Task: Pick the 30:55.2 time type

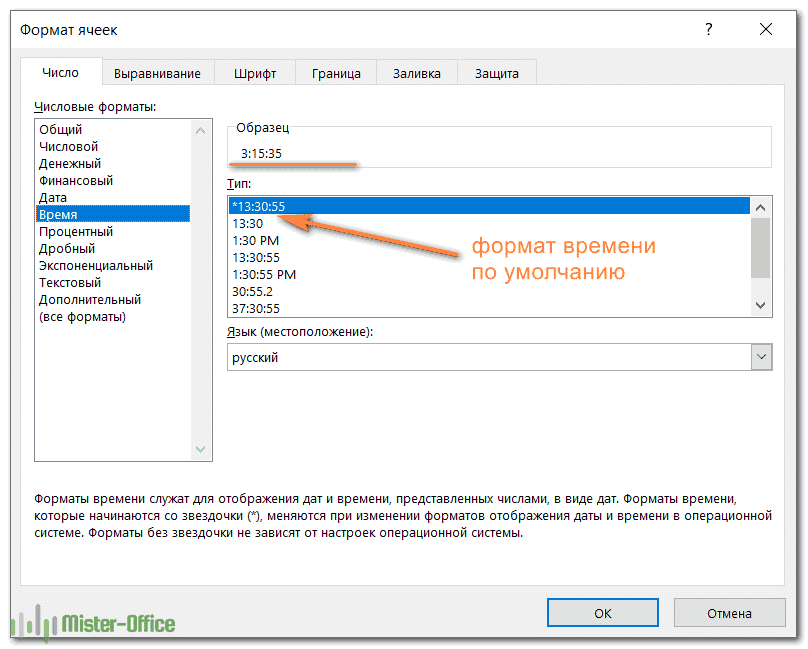Action: click(x=490, y=292)
